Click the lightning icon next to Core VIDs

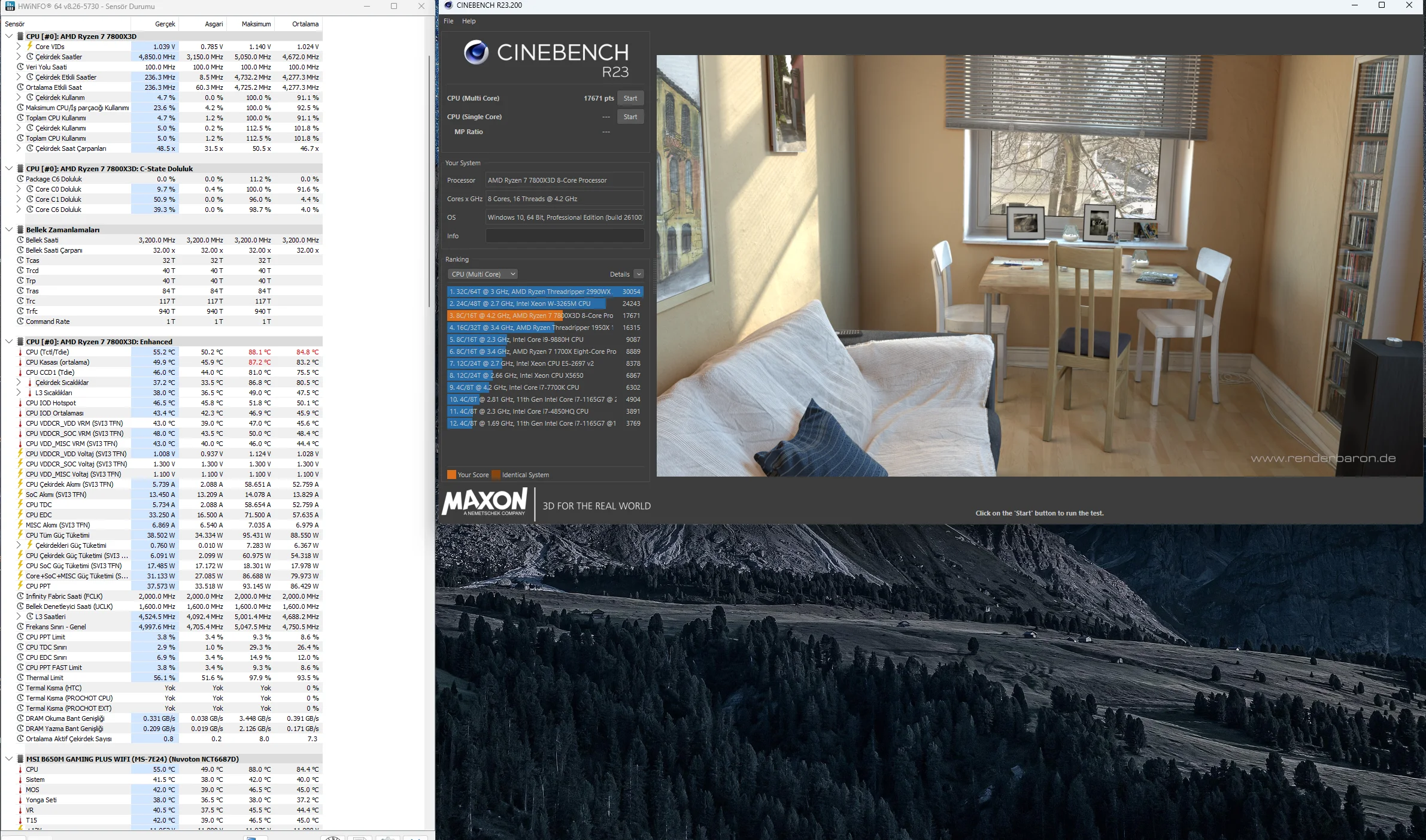click(29, 46)
